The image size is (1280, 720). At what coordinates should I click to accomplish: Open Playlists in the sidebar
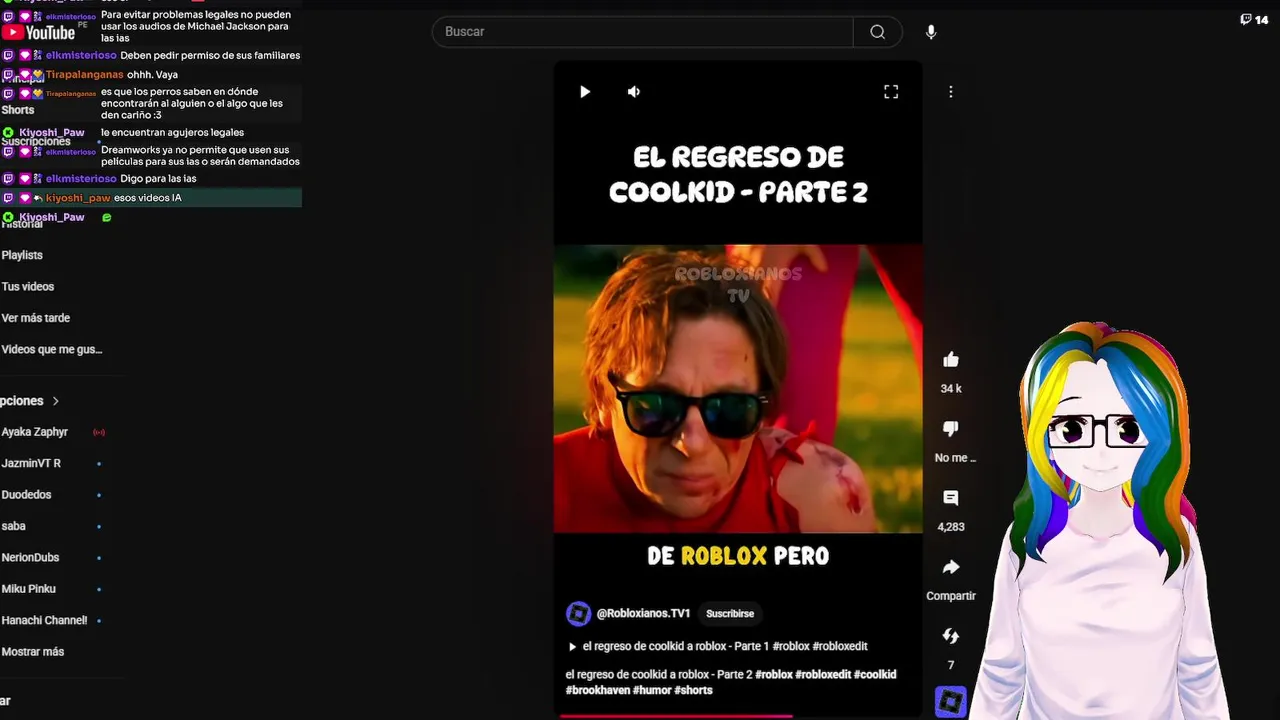tap(22, 255)
